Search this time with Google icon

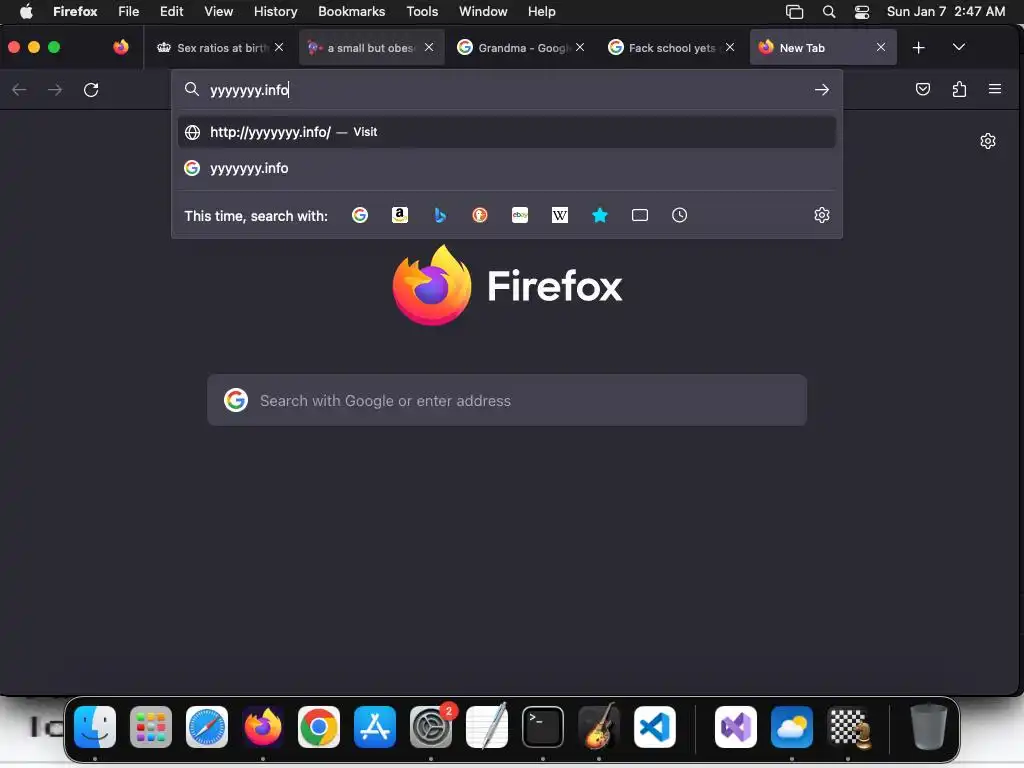(x=360, y=215)
